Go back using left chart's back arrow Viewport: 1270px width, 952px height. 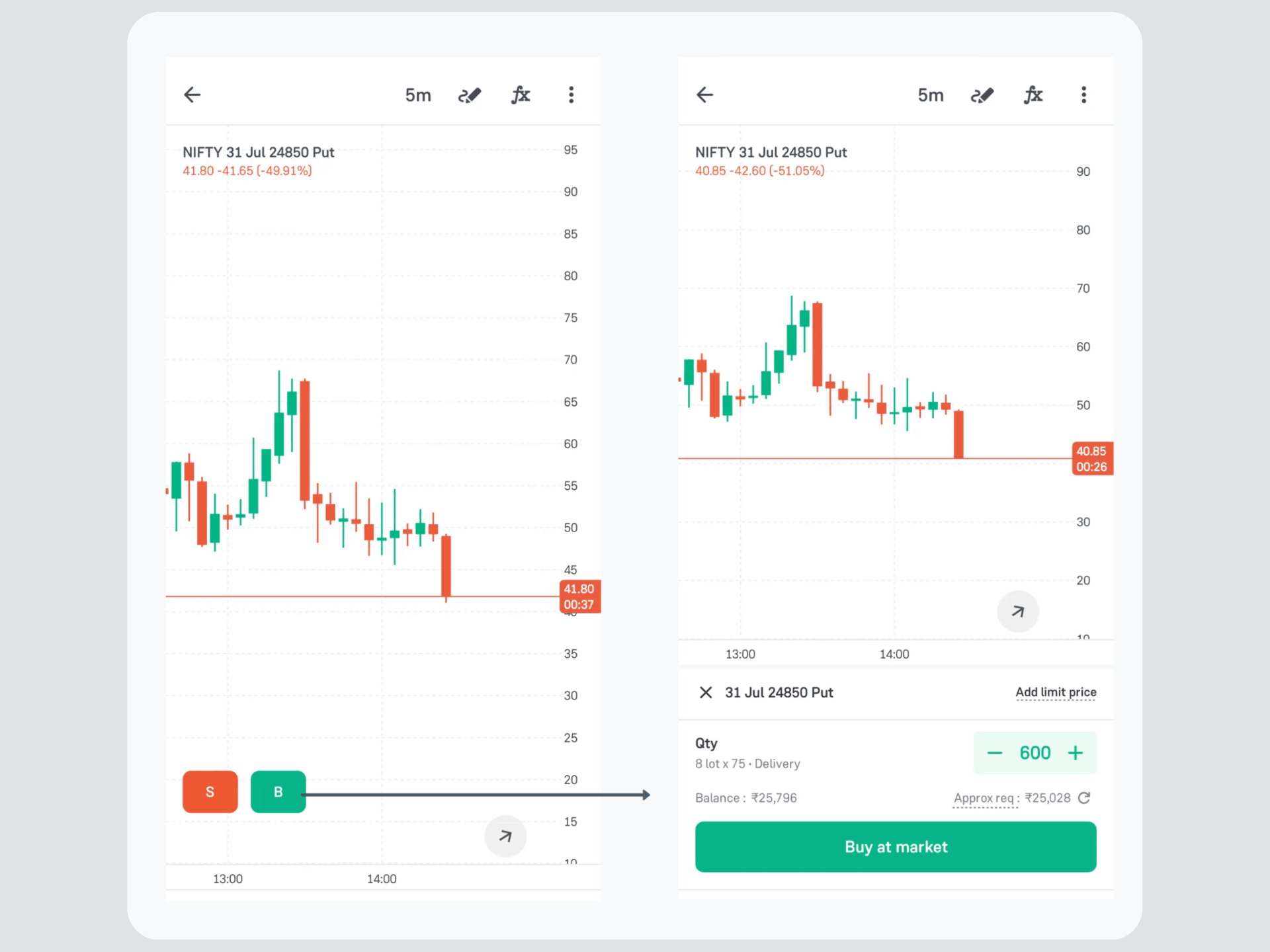(192, 95)
